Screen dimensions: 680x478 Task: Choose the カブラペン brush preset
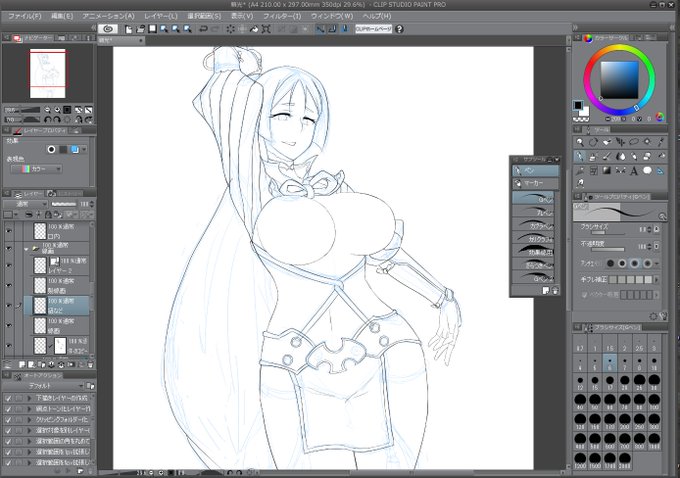click(x=534, y=225)
